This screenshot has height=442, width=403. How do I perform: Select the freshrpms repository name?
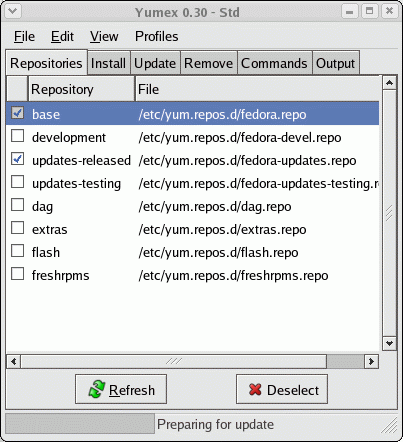(x=61, y=275)
